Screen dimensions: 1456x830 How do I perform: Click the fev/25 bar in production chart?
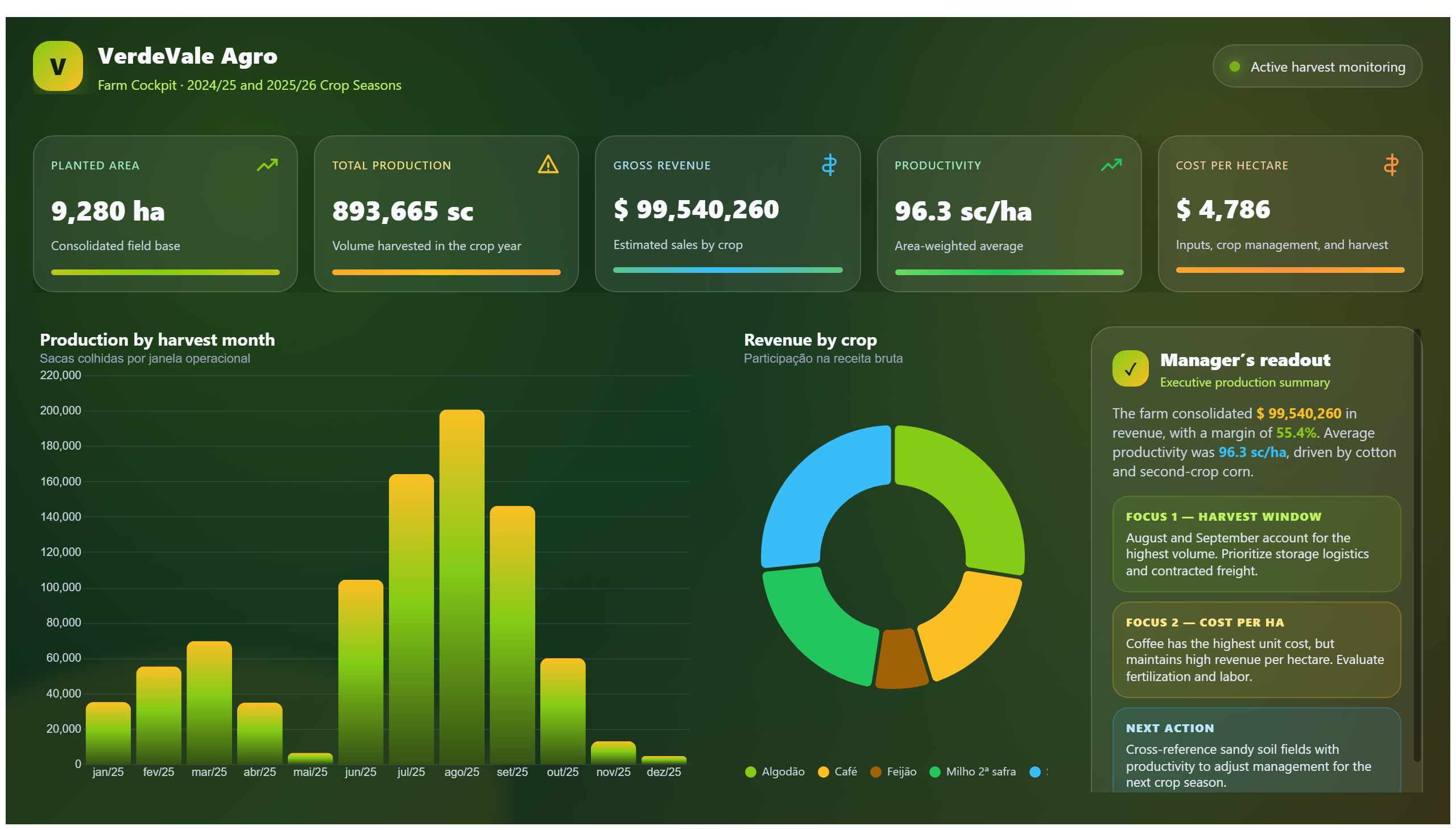(159, 715)
